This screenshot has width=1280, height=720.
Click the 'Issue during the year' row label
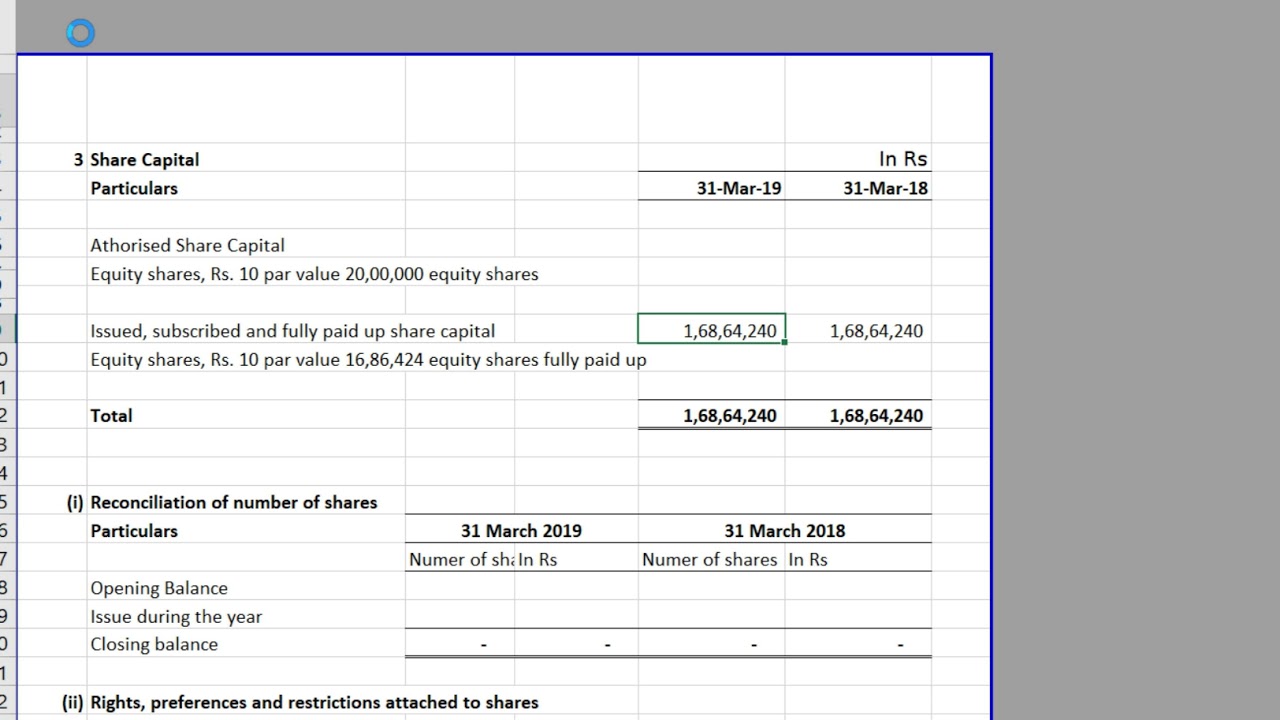[176, 617]
